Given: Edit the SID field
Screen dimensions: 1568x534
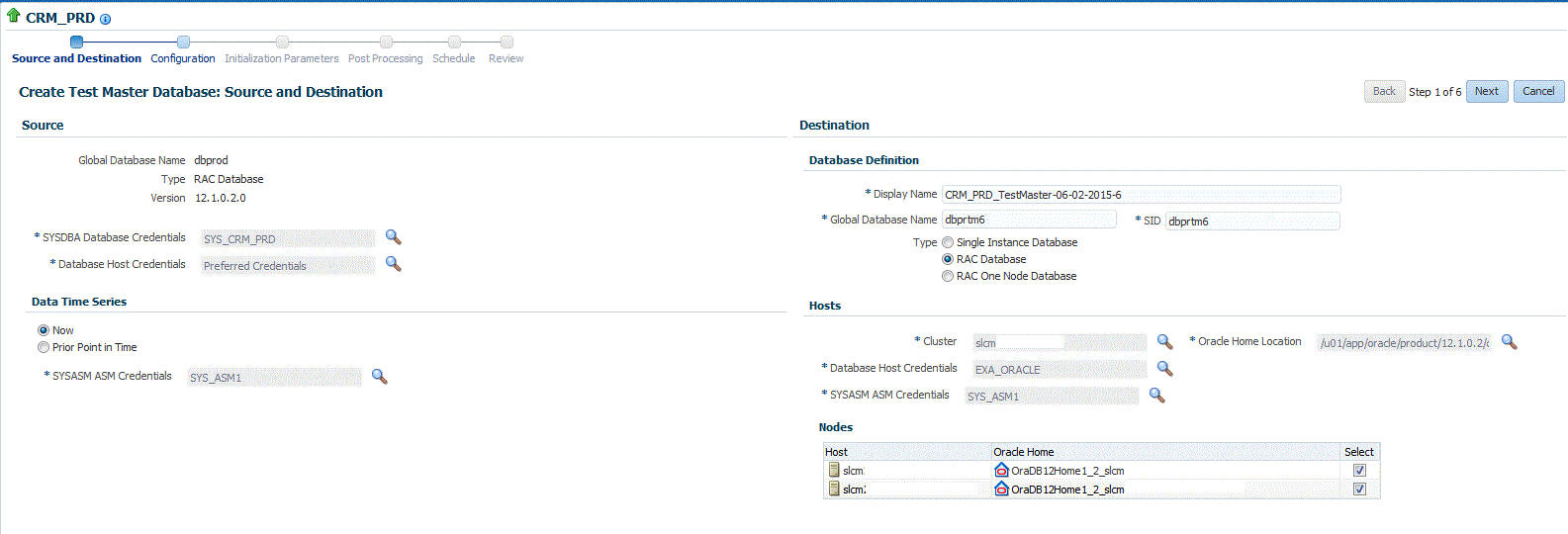Looking at the screenshot, I should click(x=1252, y=221).
